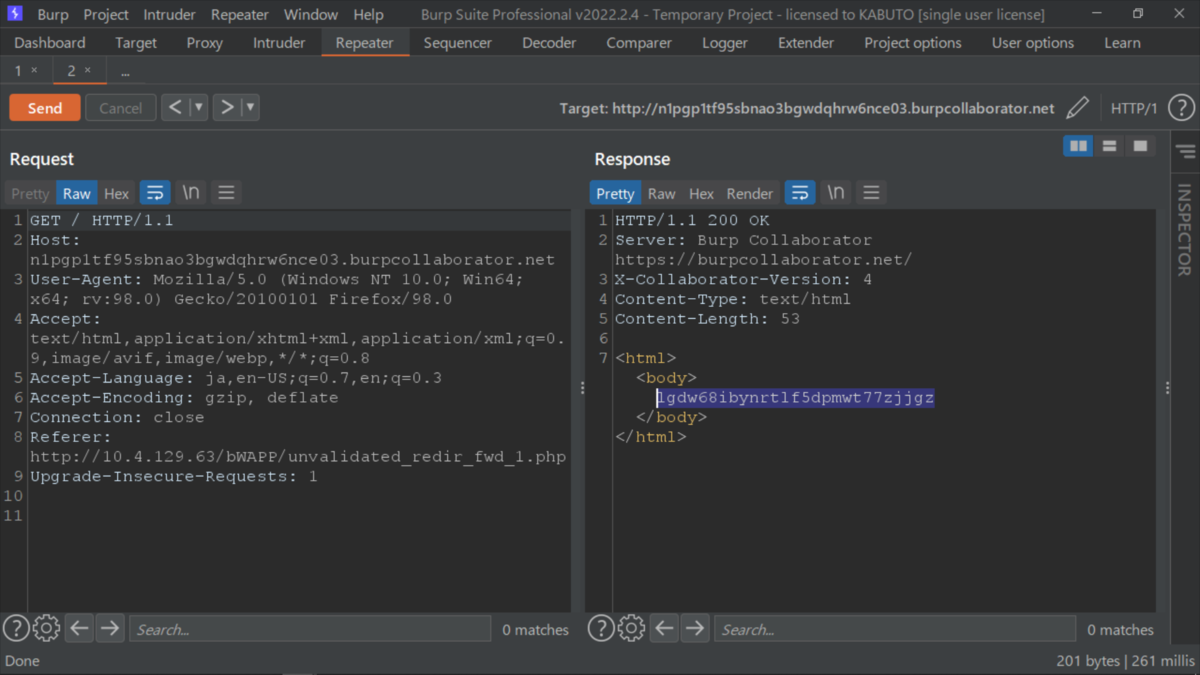Toggle HTTP/1 protocol selector

(x=1134, y=108)
